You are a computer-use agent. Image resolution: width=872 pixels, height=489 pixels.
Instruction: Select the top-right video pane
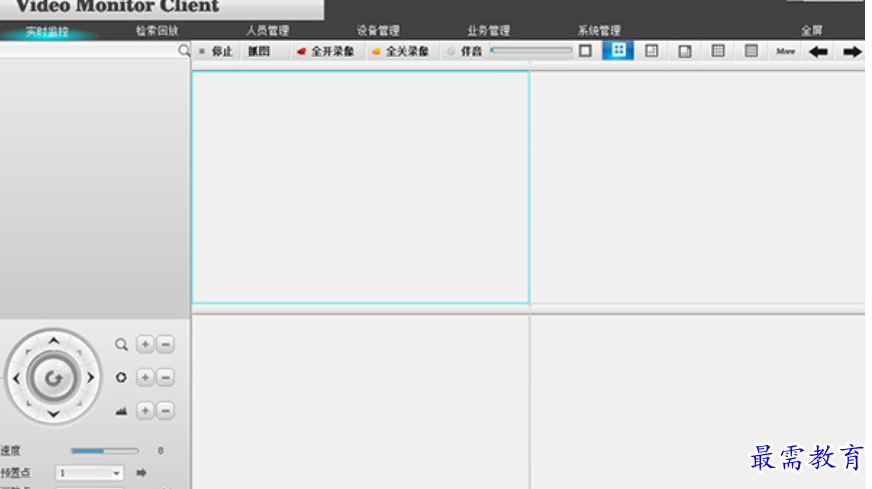(x=697, y=187)
